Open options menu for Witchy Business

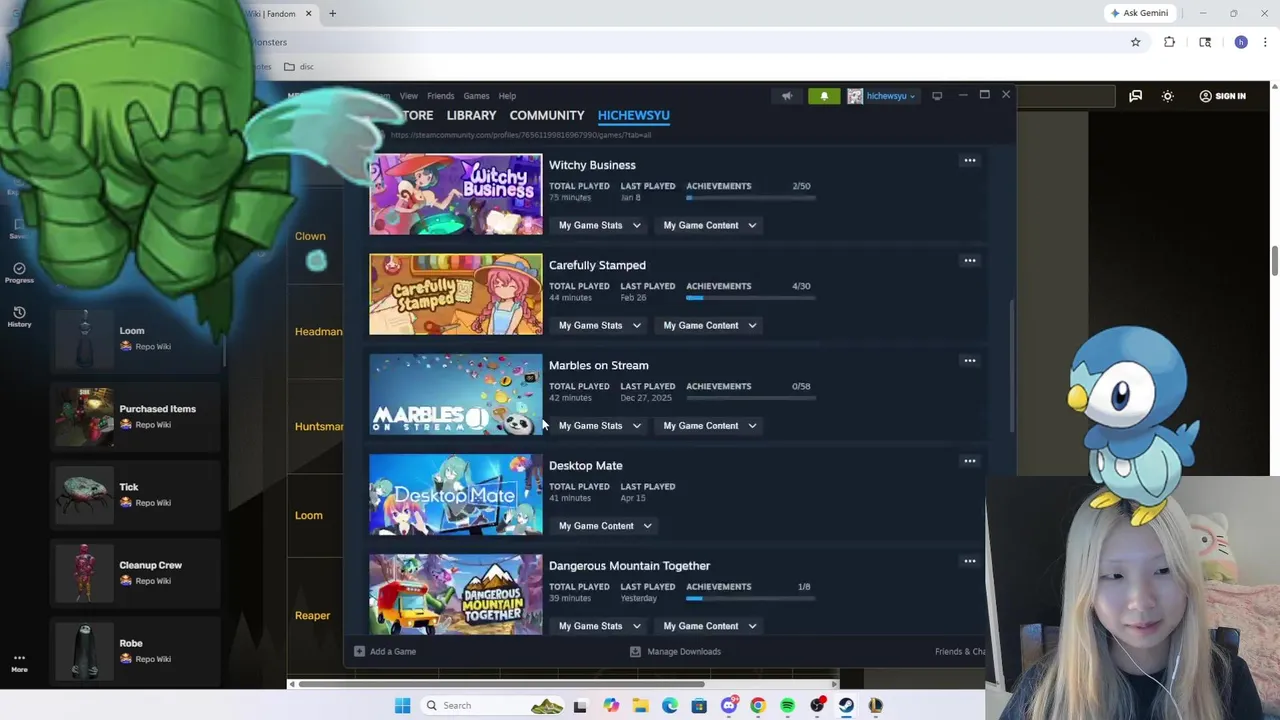pos(969,160)
